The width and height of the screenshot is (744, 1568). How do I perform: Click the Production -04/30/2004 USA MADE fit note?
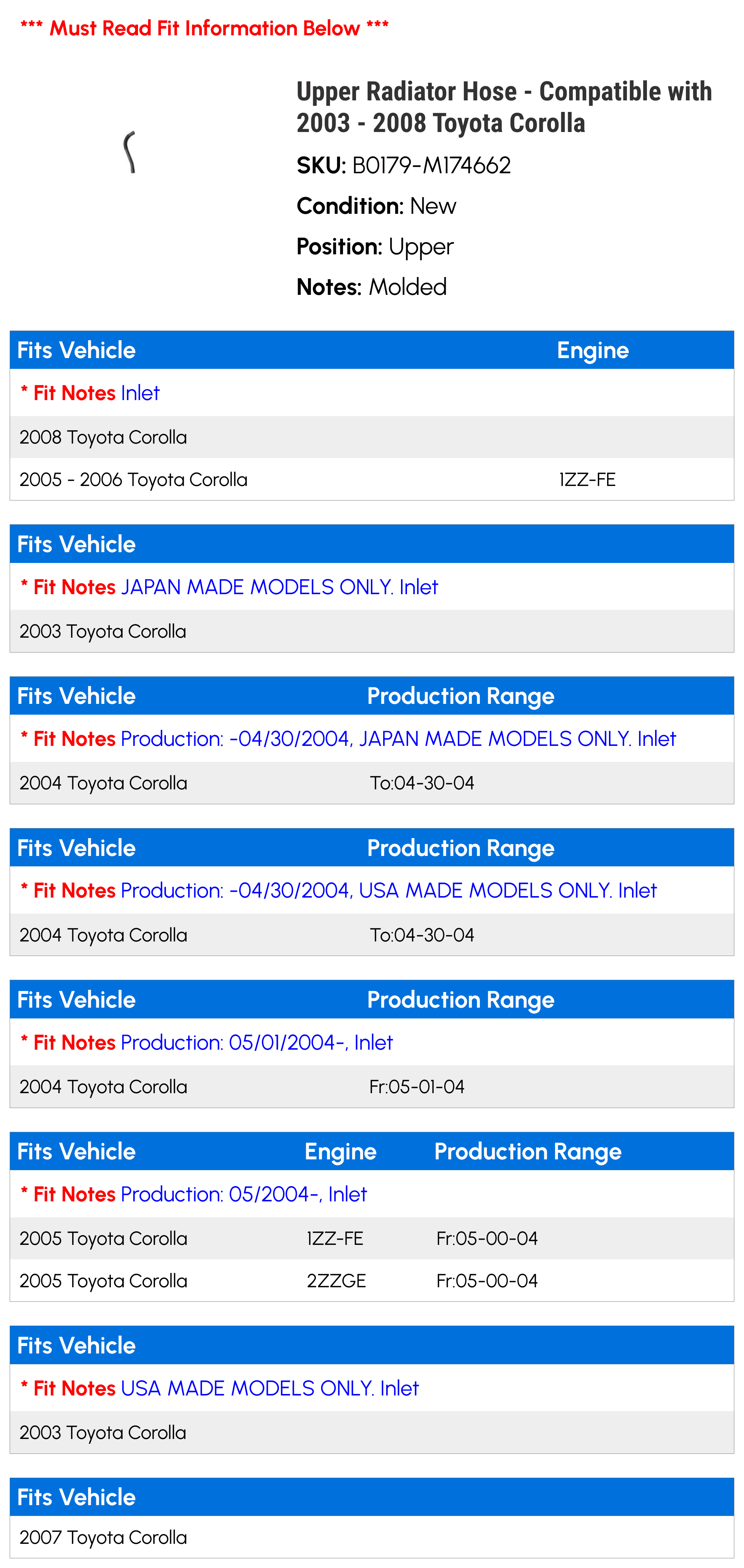339,891
